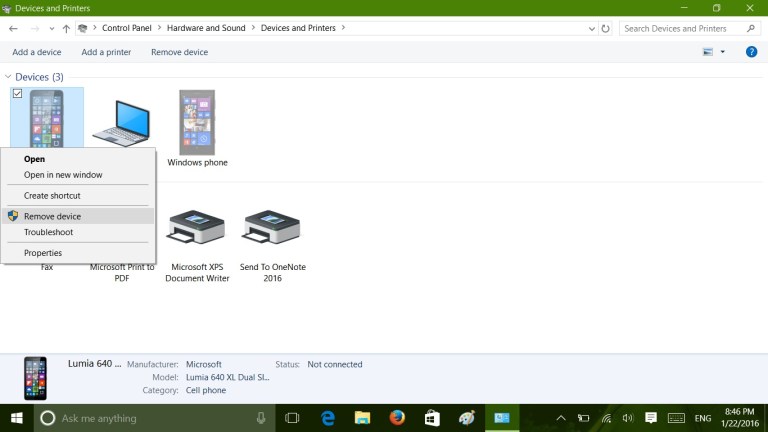Viewport: 768px width, 432px height.
Task: Open File Explorer from the taskbar
Action: click(x=362, y=418)
